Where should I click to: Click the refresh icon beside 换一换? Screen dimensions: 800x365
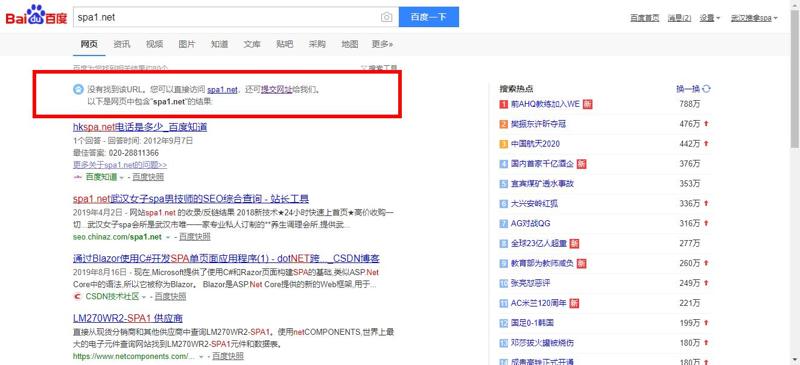pos(707,89)
